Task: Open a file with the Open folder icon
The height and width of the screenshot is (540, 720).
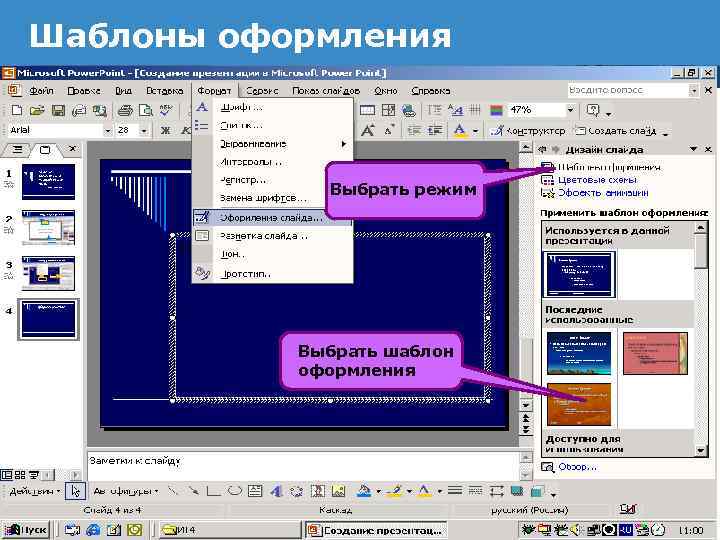Action: tap(37, 110)
